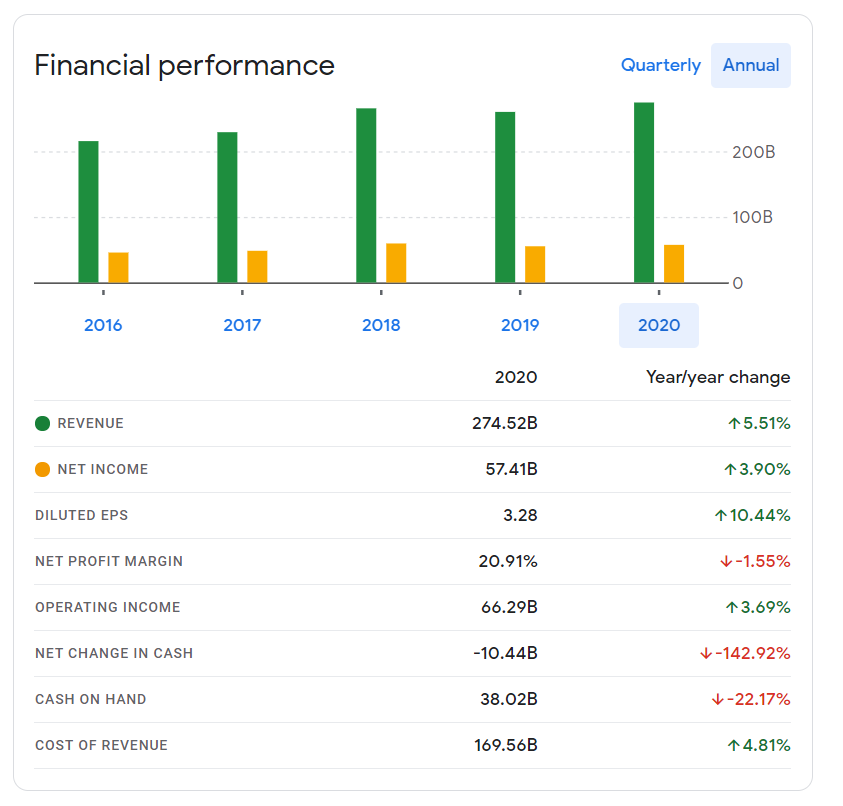Click the cost of revenue value 169.56B
Viewport: 843px width, 806px height.
coord(506,745)
